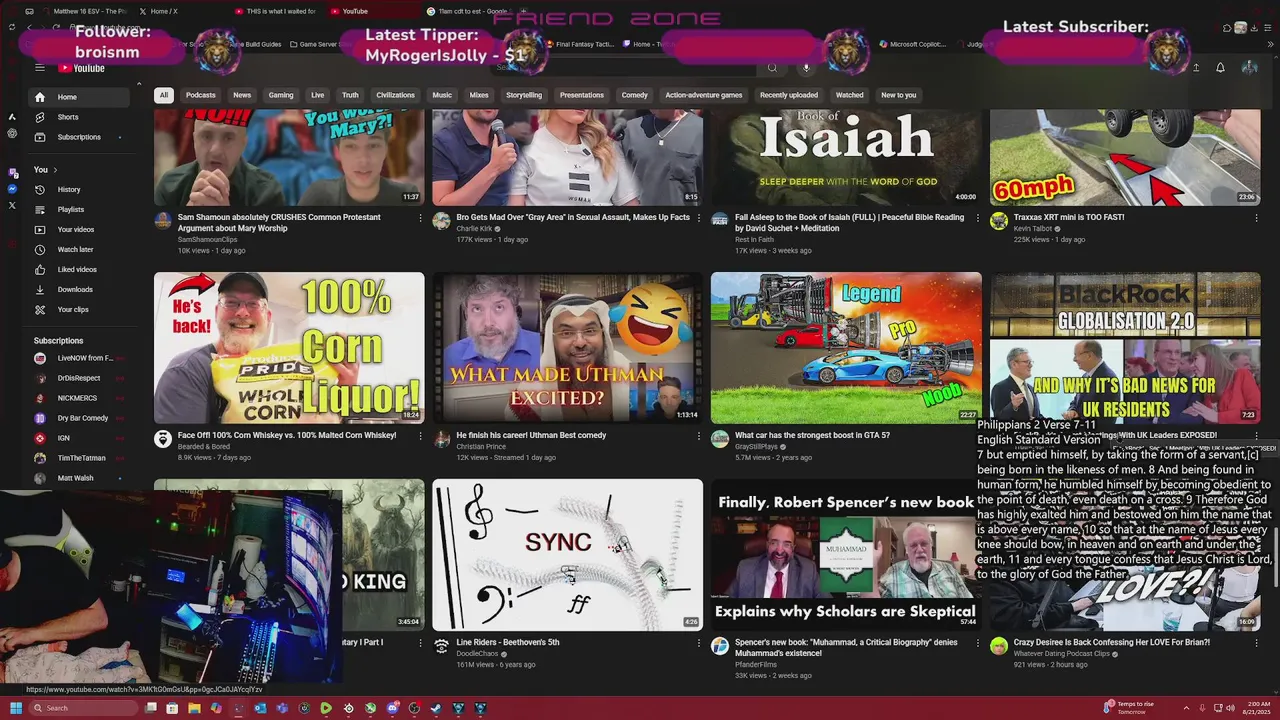The height and width of the screenshot is (720, 1280).
Task: Go to Home in YouTube sidebar
Action: (80, 97)
